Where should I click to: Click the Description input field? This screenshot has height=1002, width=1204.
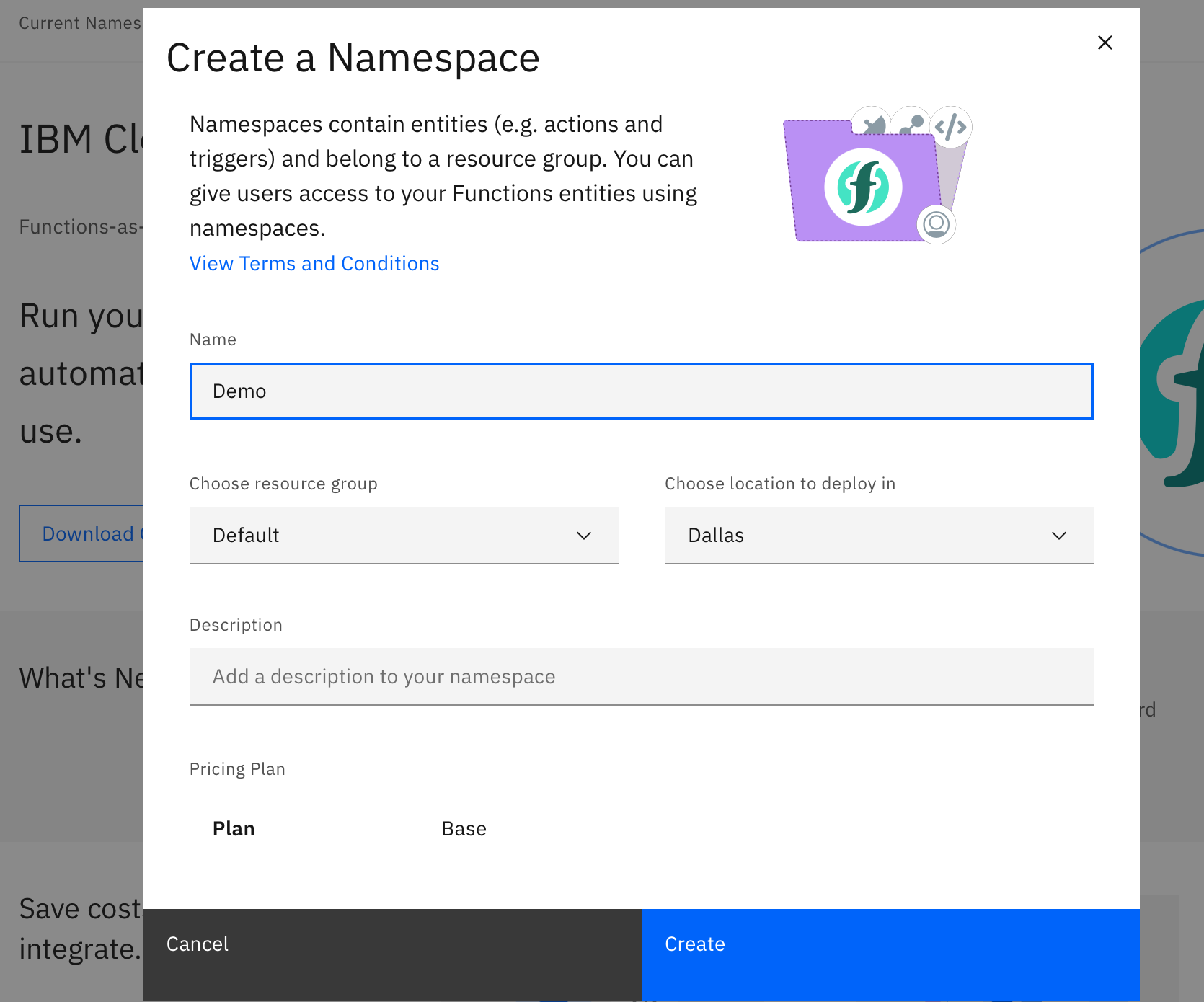tap(642, 677)
